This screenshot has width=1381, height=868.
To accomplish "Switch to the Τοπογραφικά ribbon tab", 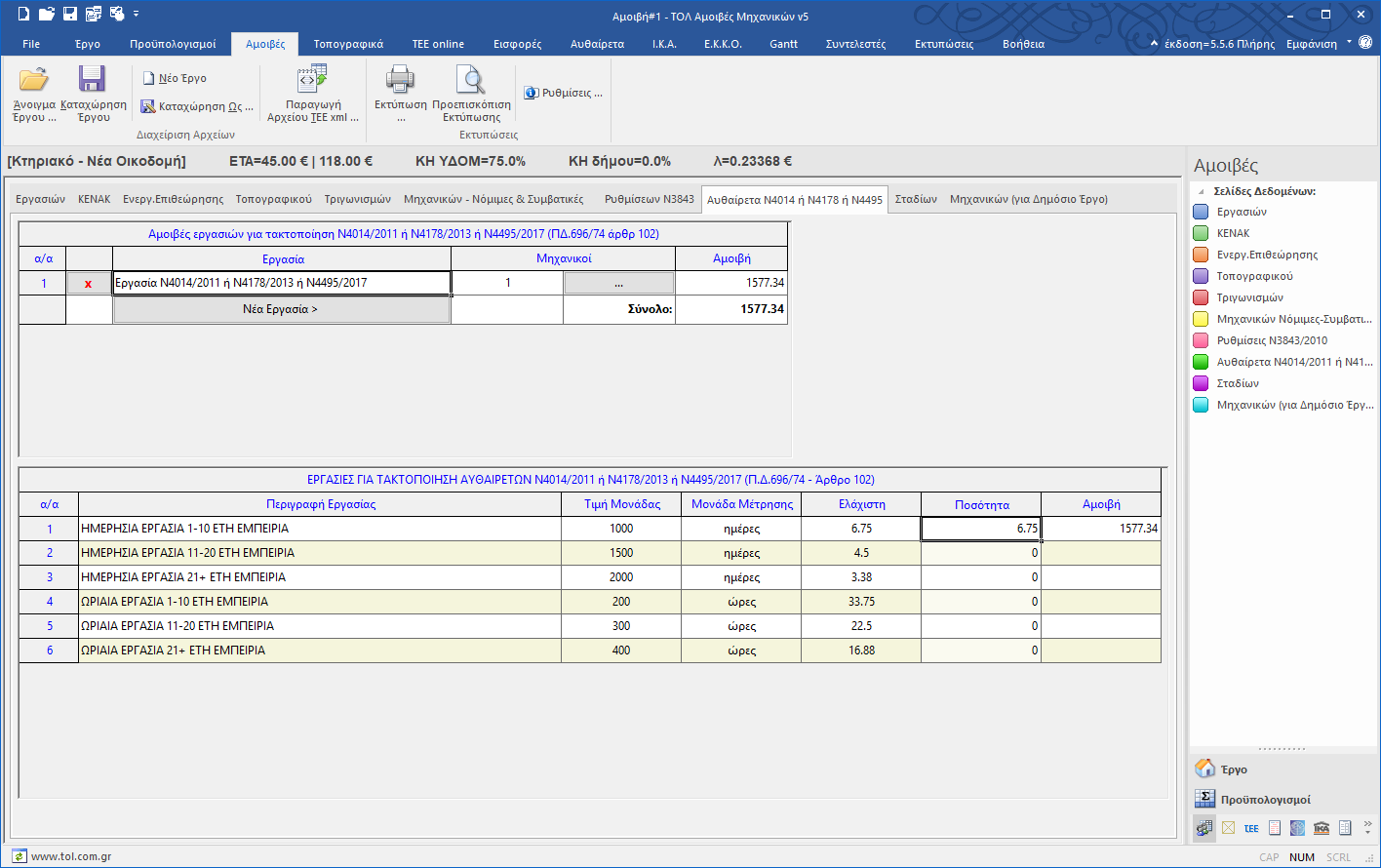I will point(348,44).
